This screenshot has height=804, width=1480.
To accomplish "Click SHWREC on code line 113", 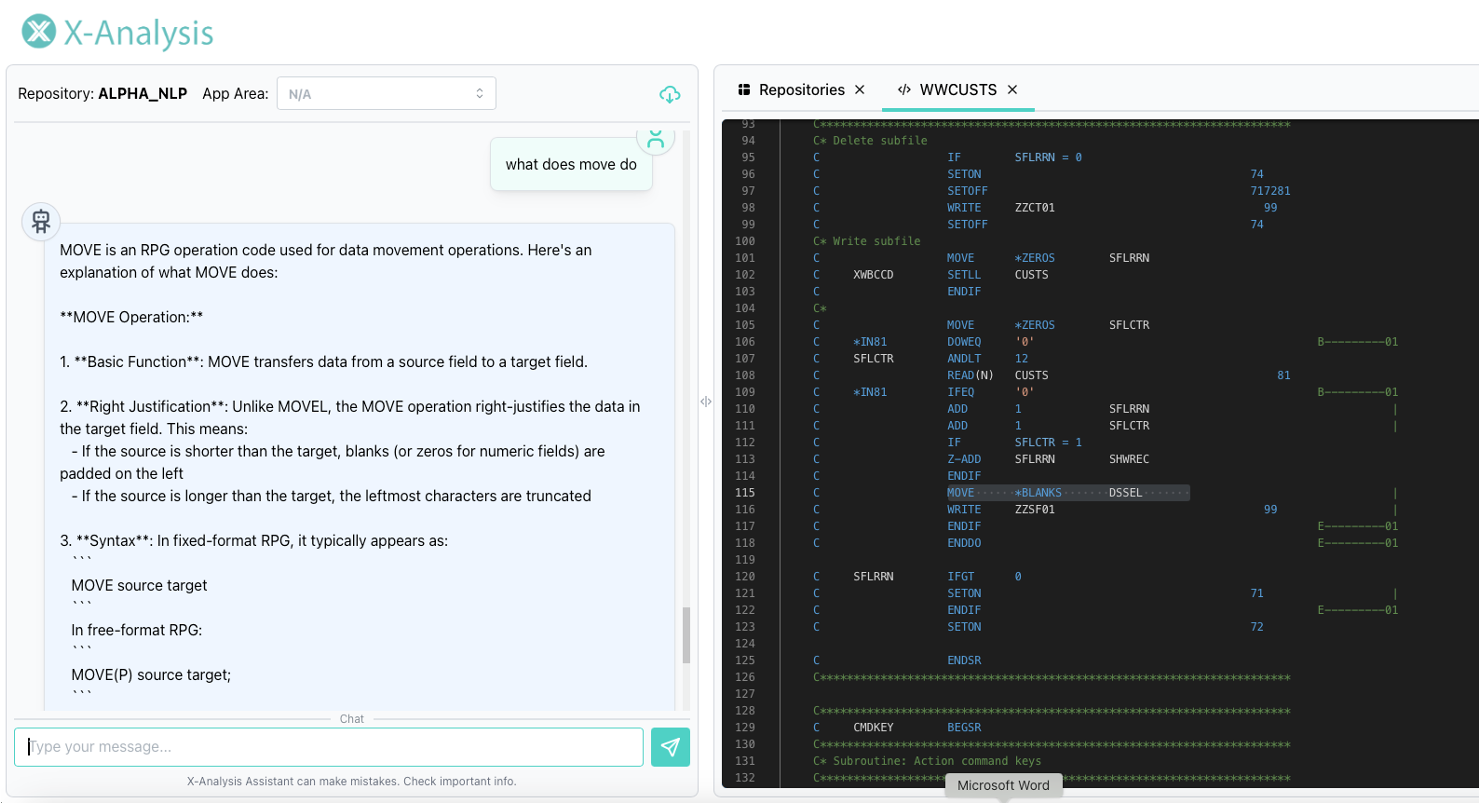I will coord(1129,459).
